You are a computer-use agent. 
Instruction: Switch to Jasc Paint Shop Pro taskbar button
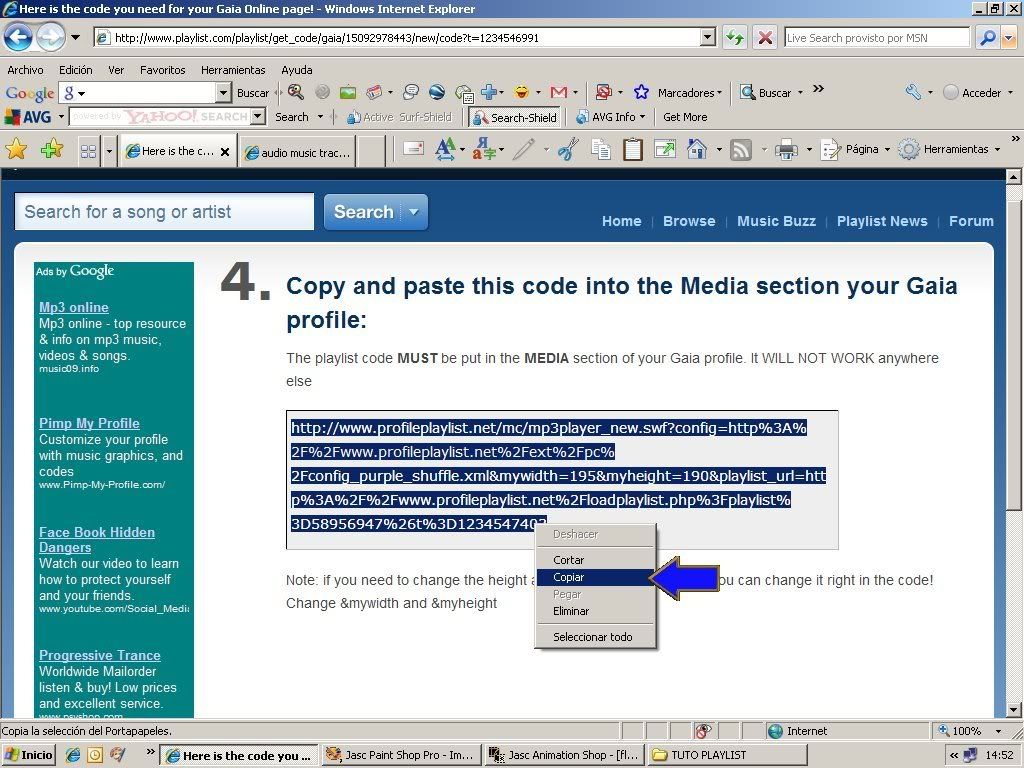(x=400, y=755)
